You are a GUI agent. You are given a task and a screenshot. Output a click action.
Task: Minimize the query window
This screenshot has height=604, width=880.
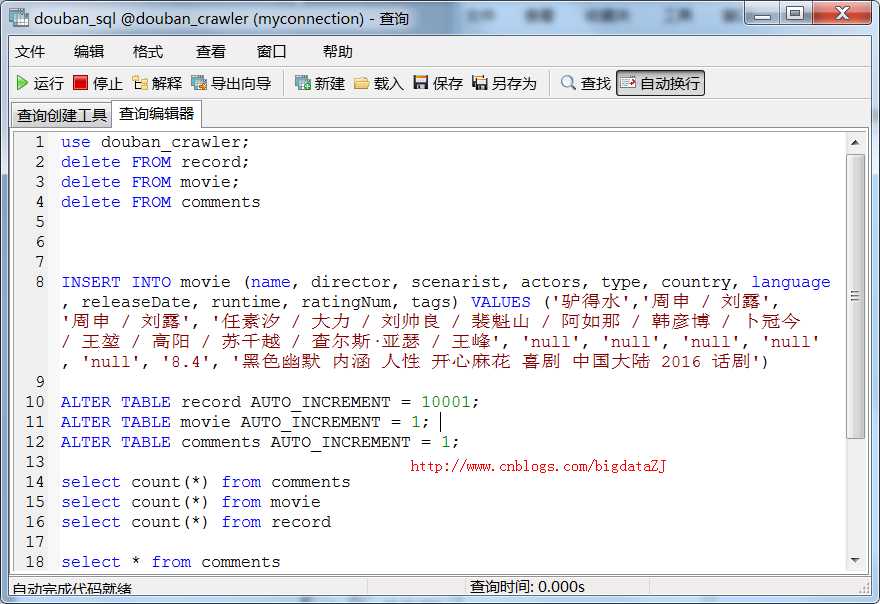click(x=762, y=14)
